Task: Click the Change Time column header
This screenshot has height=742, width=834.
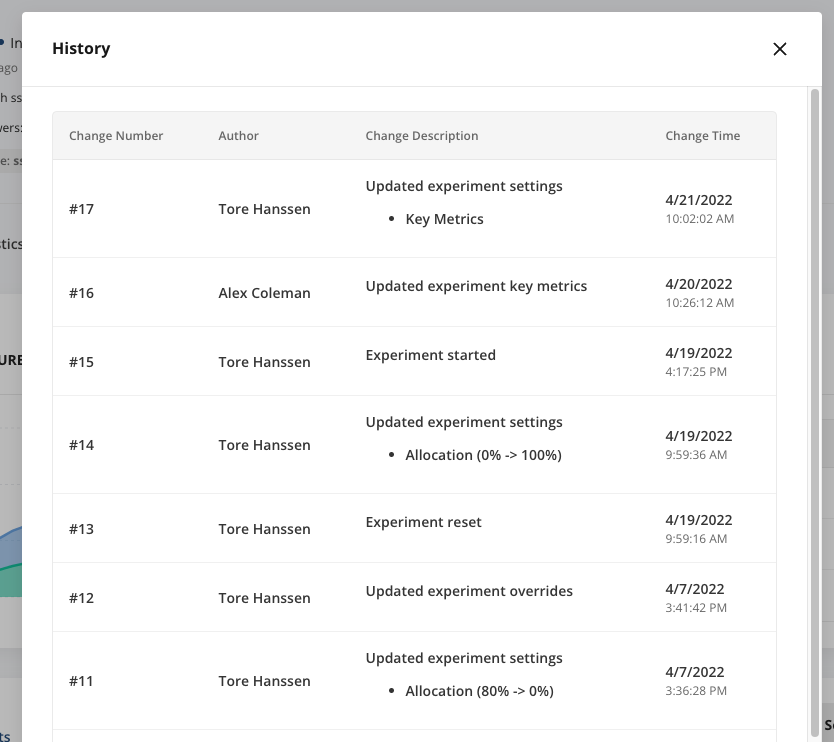Action: [x=703, y=136]
